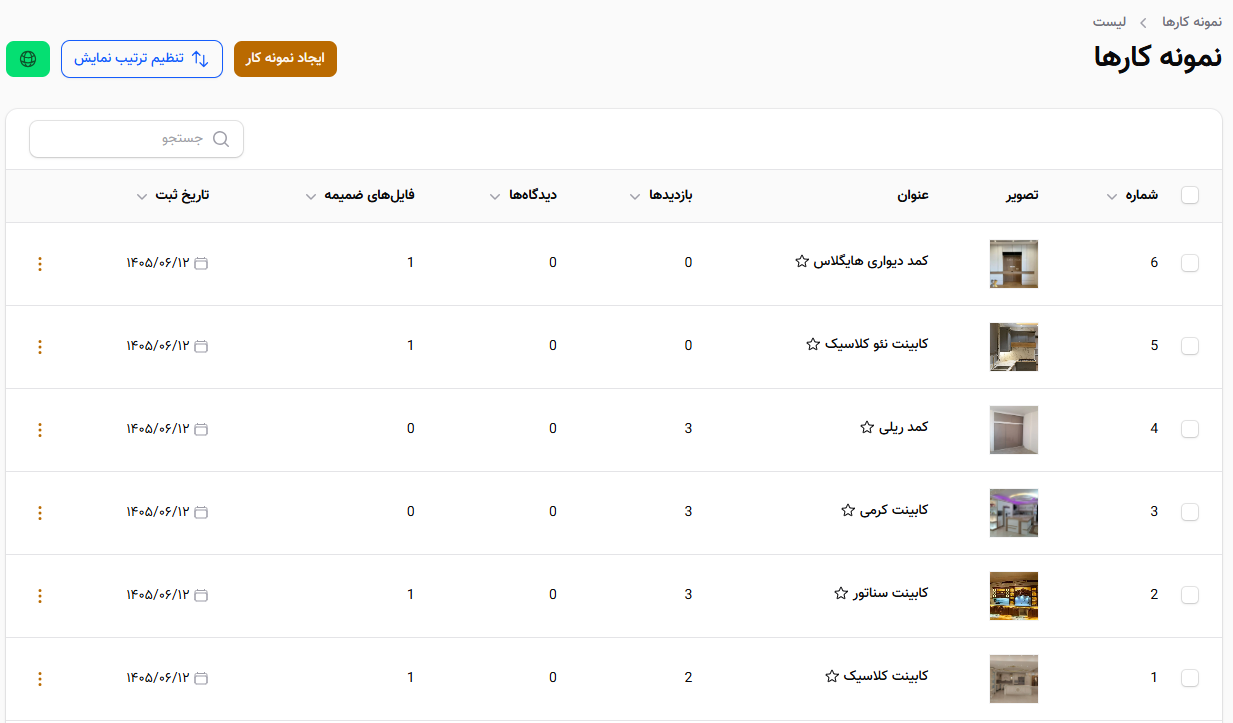Screen dimensions: 1233x723
Task: Star the کمد ریلی item
Action: click(x=867, y=427)
